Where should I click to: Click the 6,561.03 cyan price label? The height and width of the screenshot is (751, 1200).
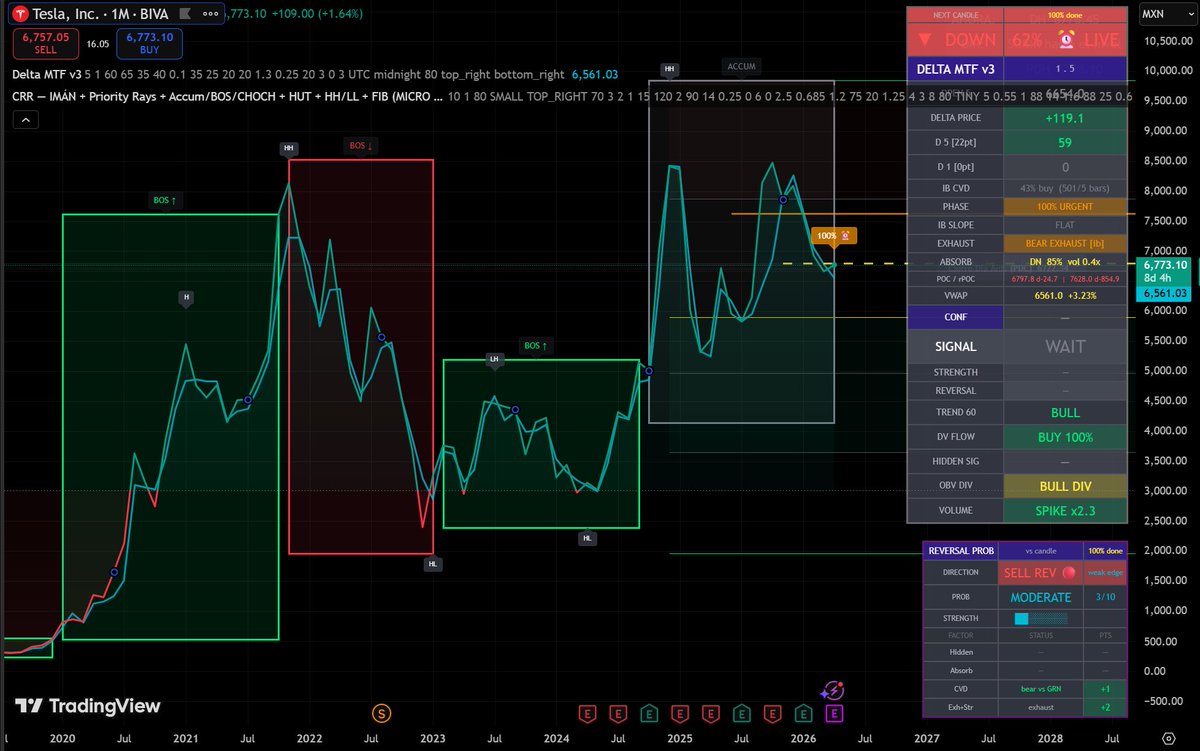tap(1165, 293)
